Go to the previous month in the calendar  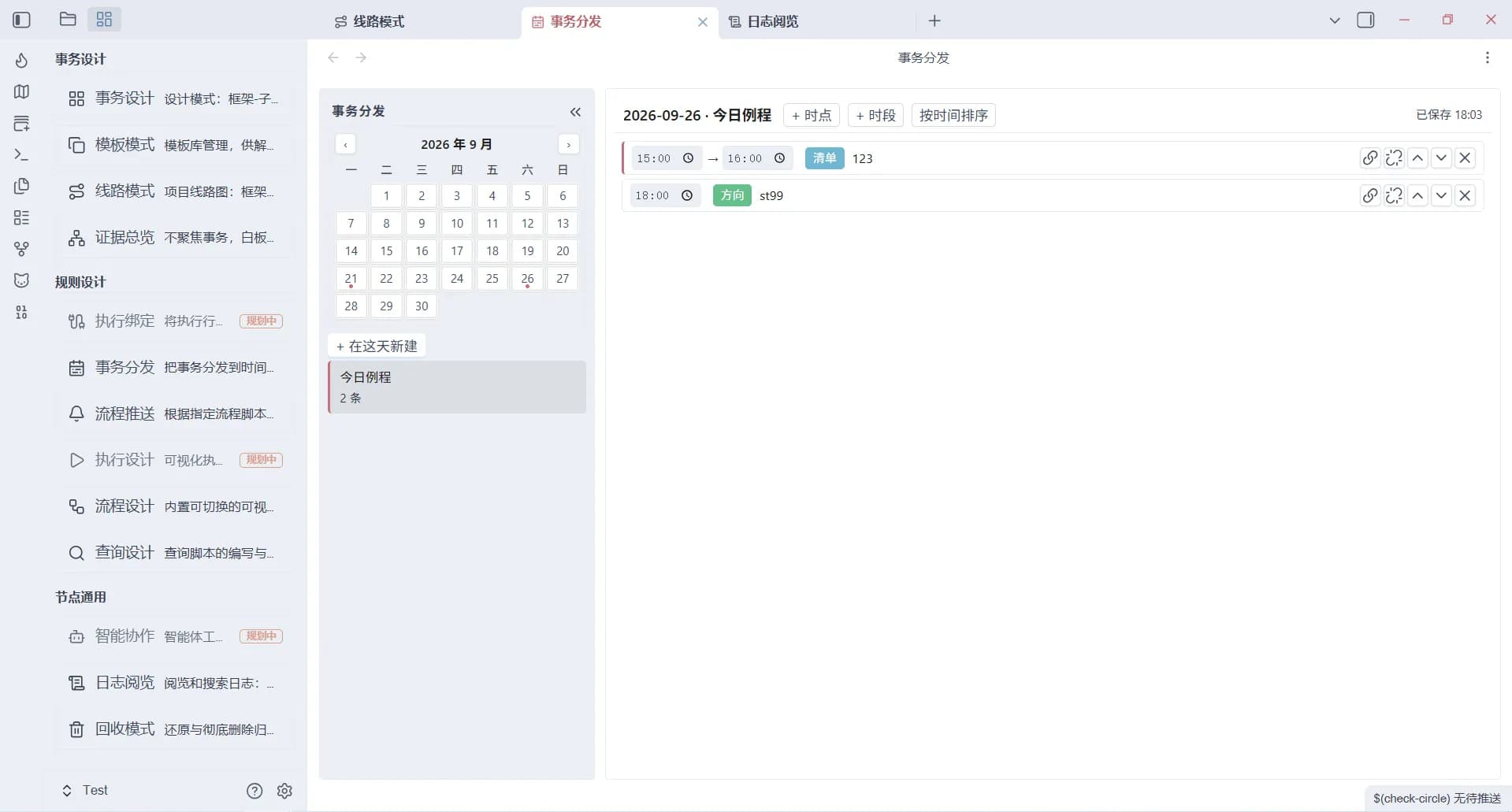(345, 144)
